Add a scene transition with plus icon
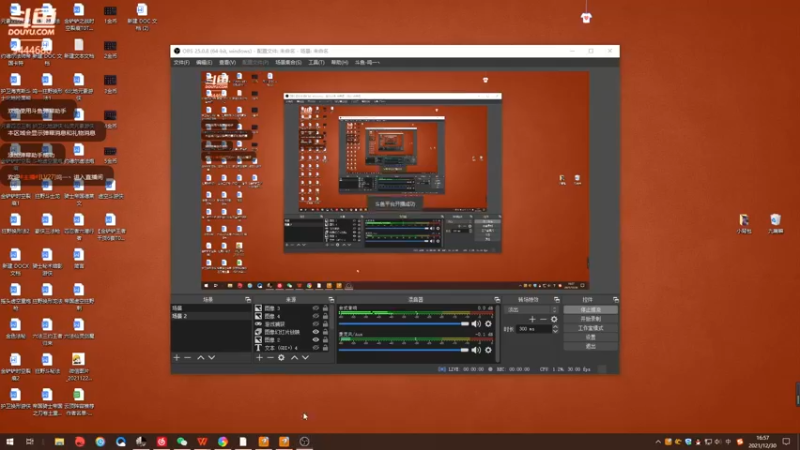The height and width of the screenshot is (450, 800). tap(532, 319)
